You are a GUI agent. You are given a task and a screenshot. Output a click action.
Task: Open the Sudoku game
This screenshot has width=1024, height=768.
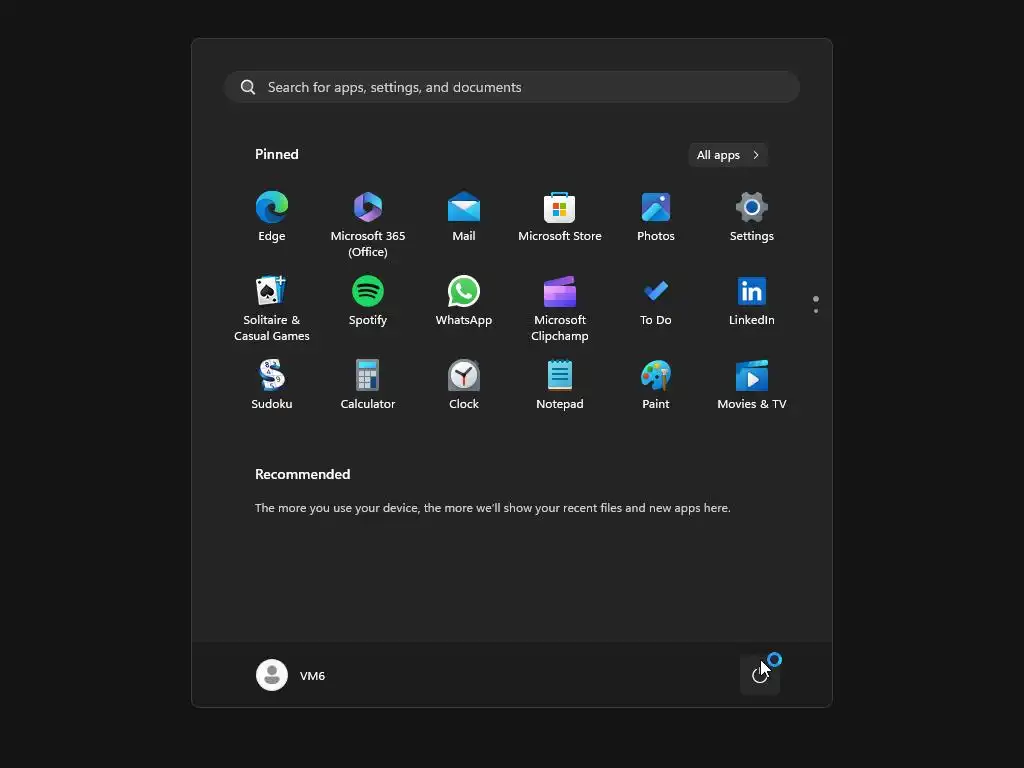(272, 385)
